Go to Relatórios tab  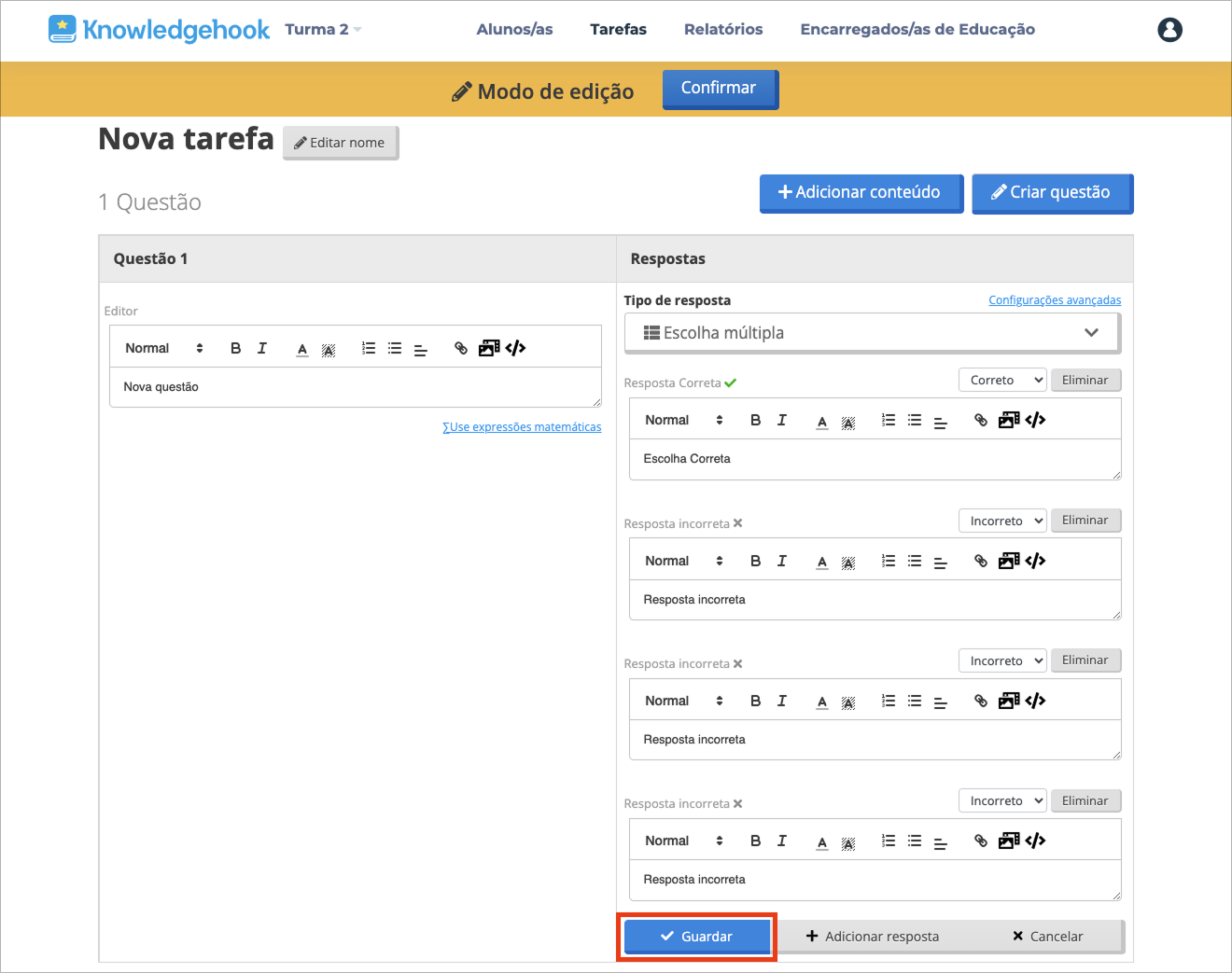coord(723,30)
